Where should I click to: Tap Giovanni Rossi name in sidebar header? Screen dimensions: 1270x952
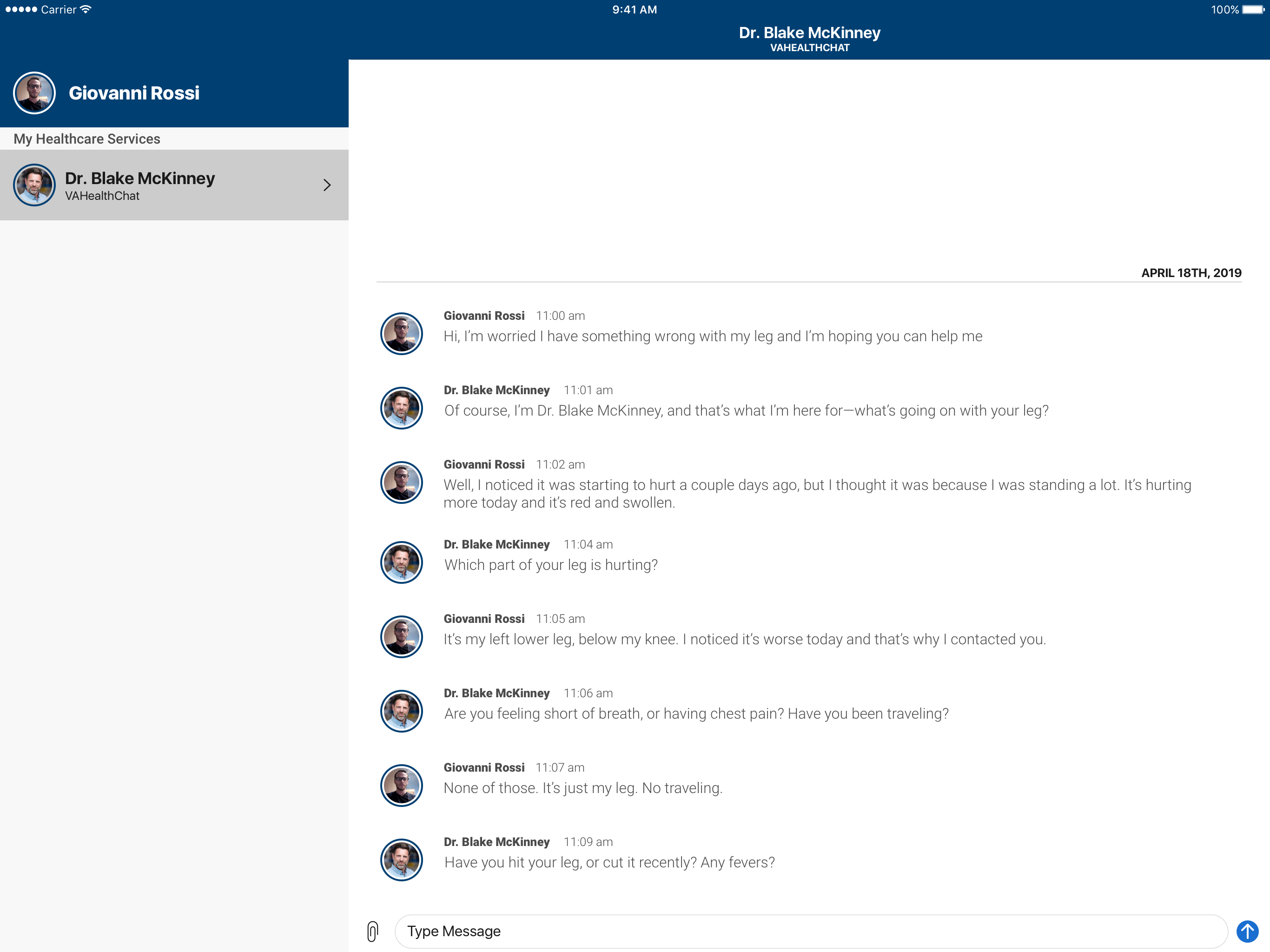[x=134, y=93]
